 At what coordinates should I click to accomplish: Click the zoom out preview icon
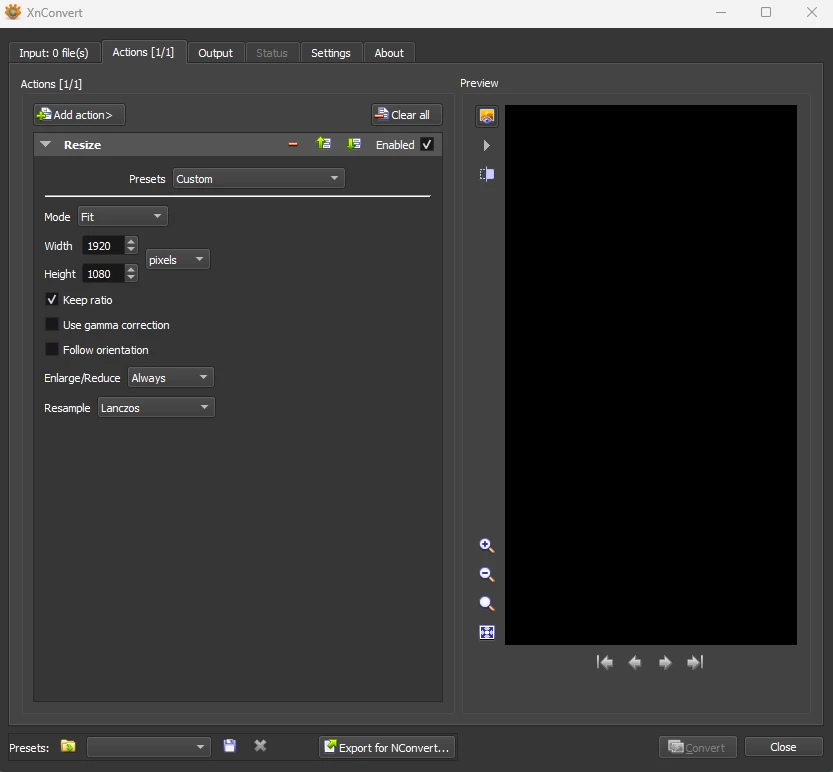coord(487,575)
